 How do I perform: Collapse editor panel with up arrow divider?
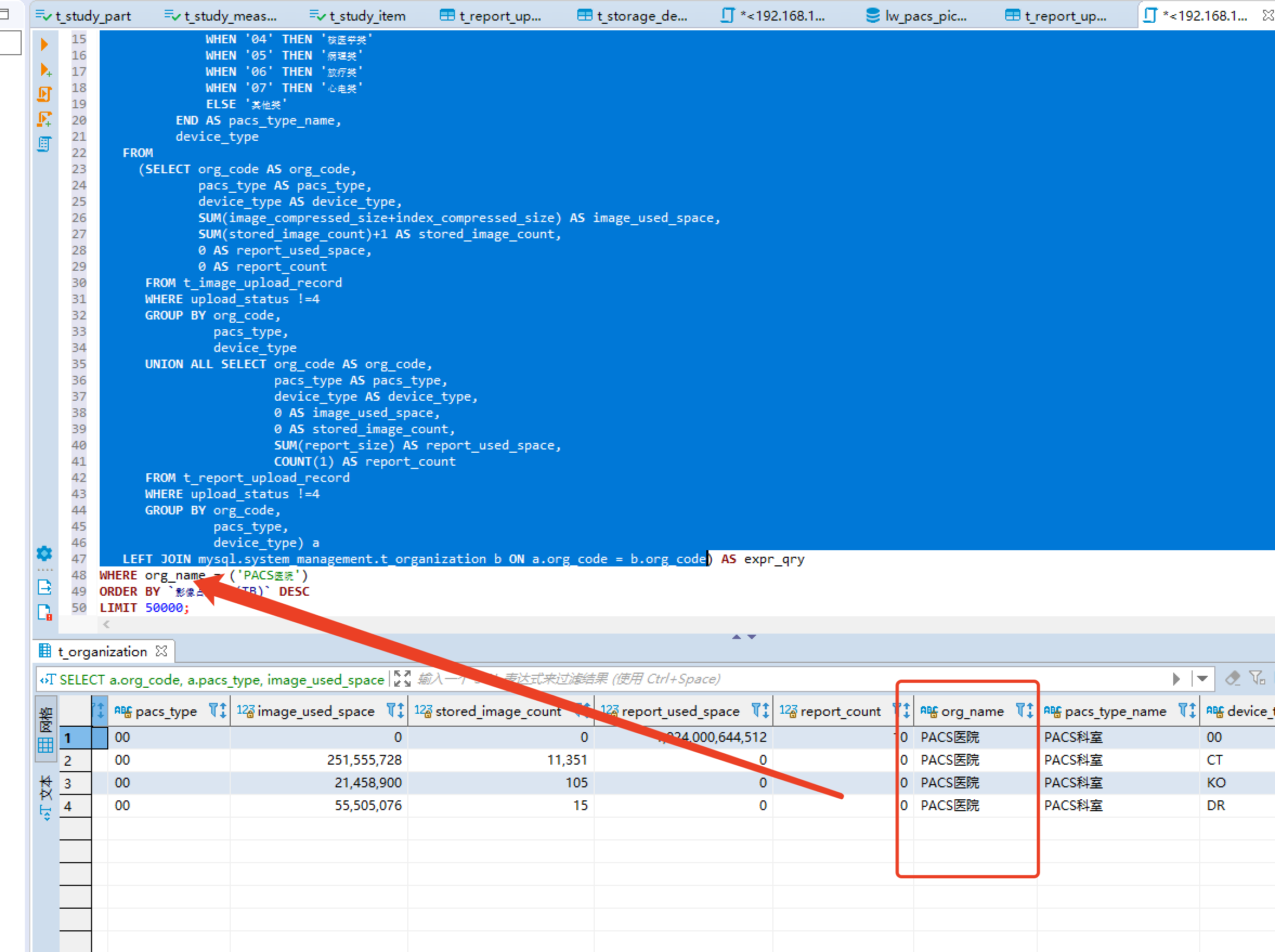coord(736,637)
